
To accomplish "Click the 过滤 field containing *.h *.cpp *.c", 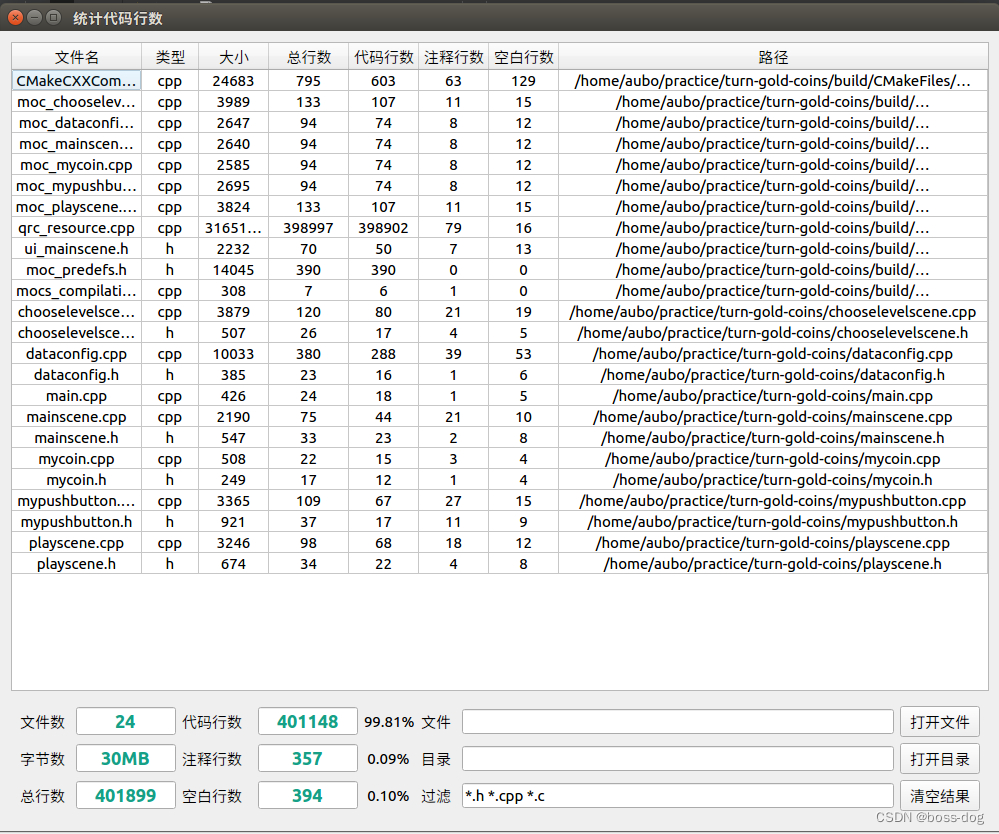I will [677, 796].
